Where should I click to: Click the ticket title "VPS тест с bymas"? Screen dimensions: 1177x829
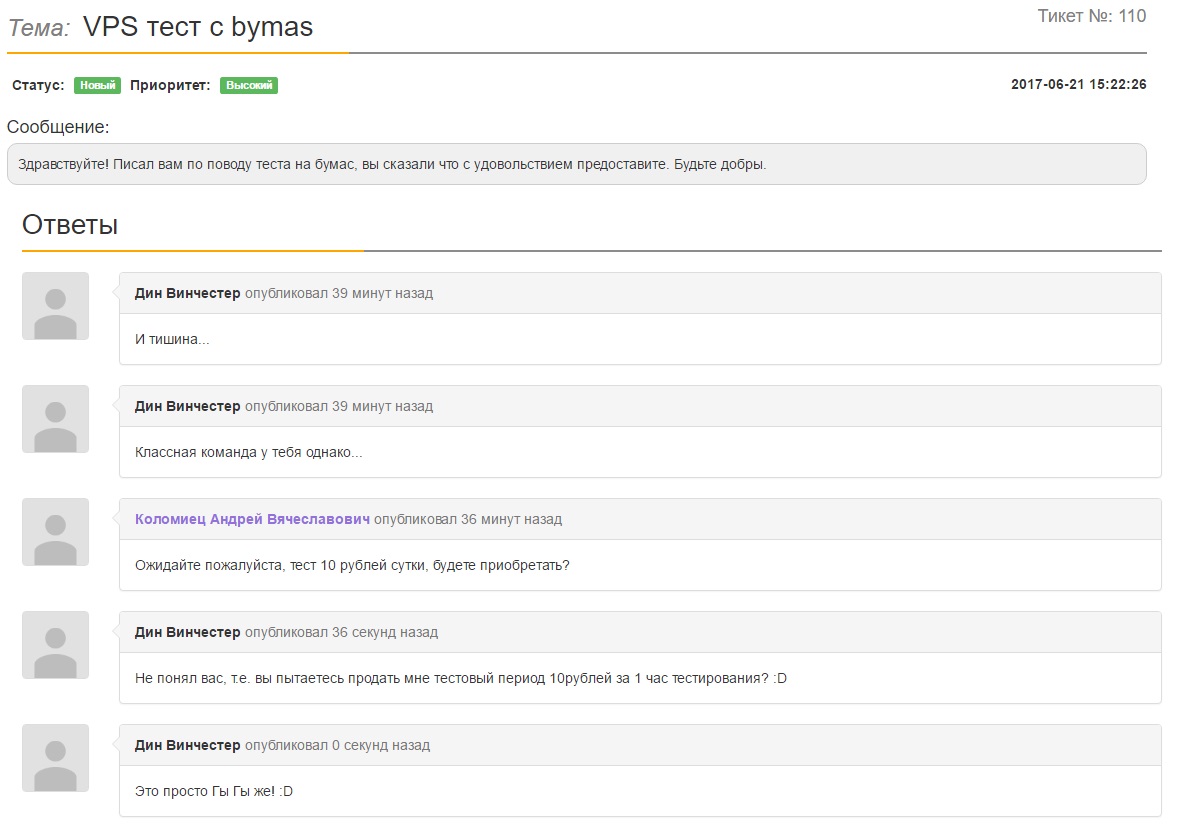tap(198, 27)
